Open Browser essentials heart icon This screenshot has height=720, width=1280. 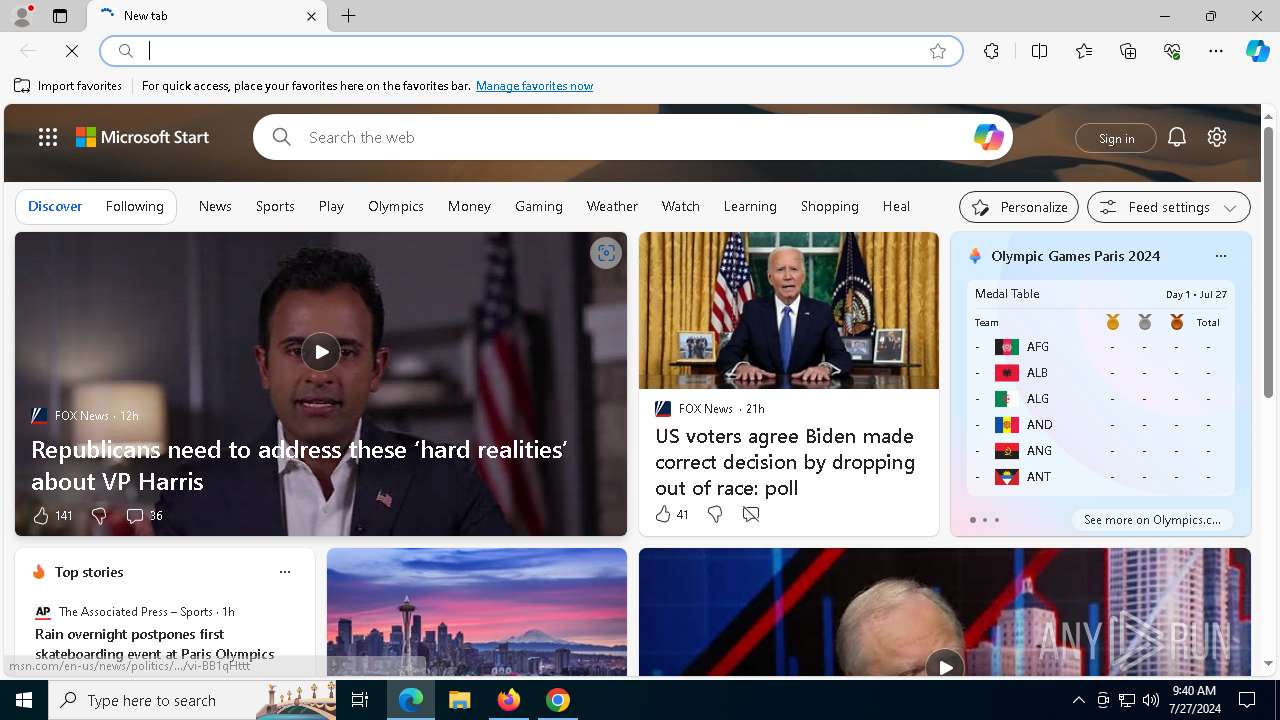(1172, 51)
